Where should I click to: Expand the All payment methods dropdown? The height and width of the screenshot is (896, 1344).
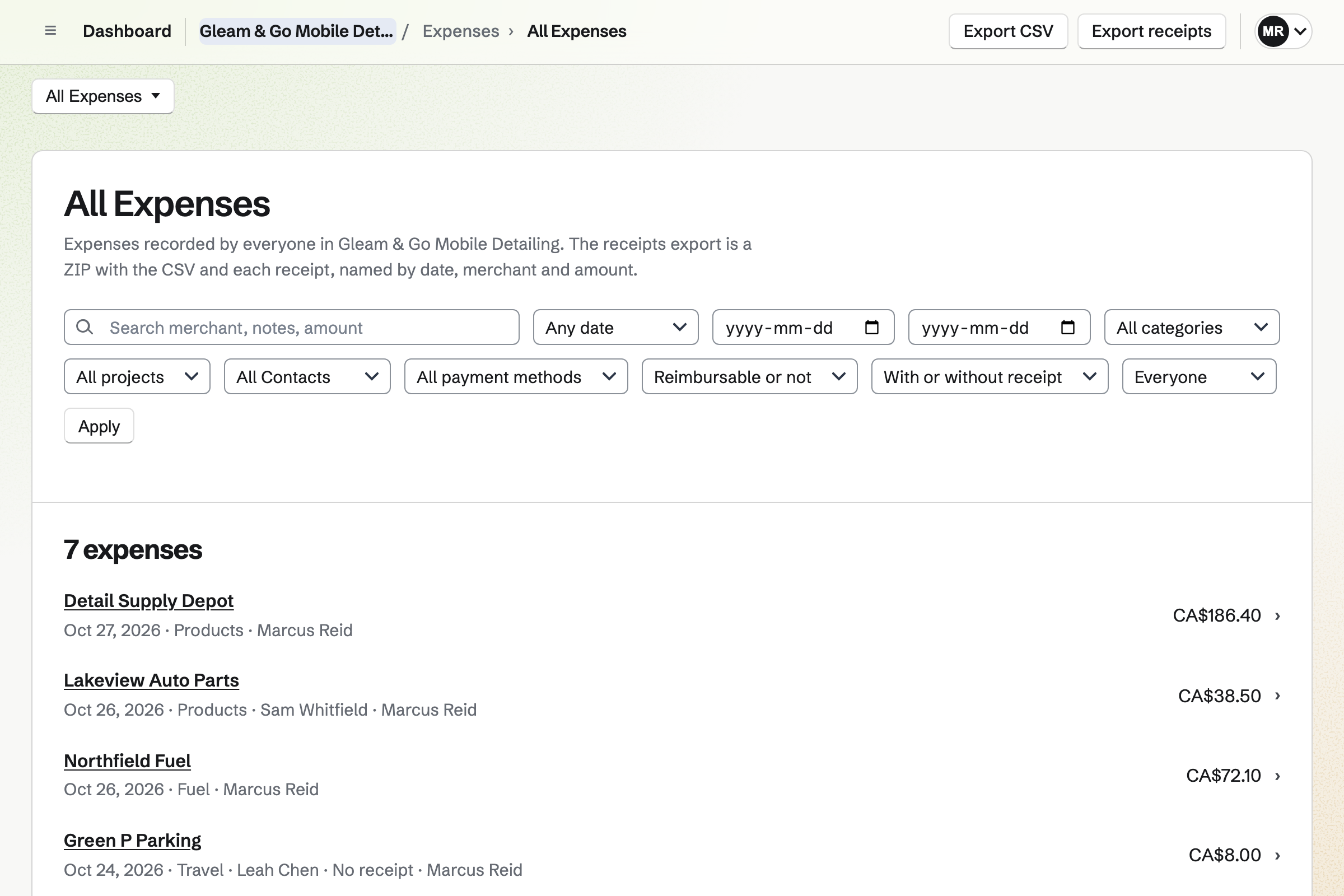click(x=516, y=376)
